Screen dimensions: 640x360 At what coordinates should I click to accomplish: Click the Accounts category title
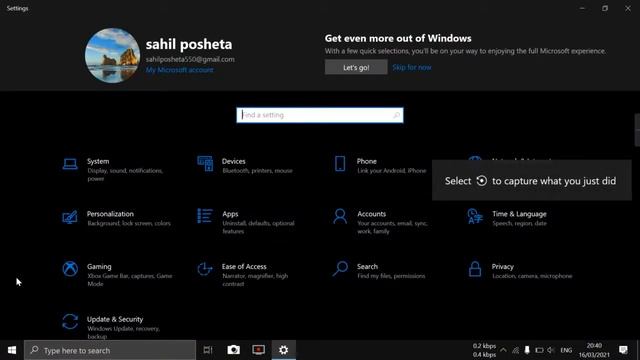click(371, 214)
